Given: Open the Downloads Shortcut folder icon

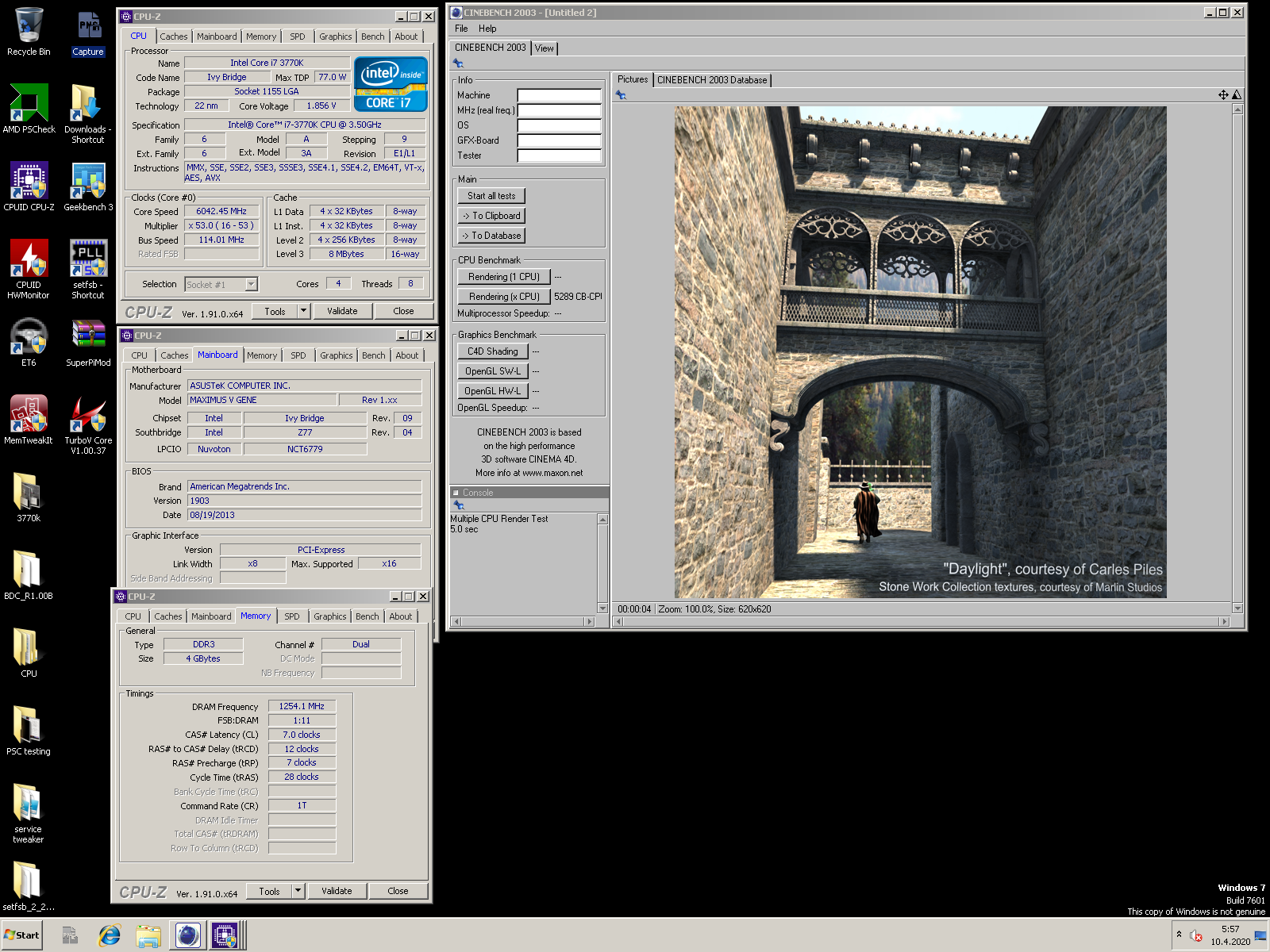Looking at the screenshot, I should tap(88, 113).
